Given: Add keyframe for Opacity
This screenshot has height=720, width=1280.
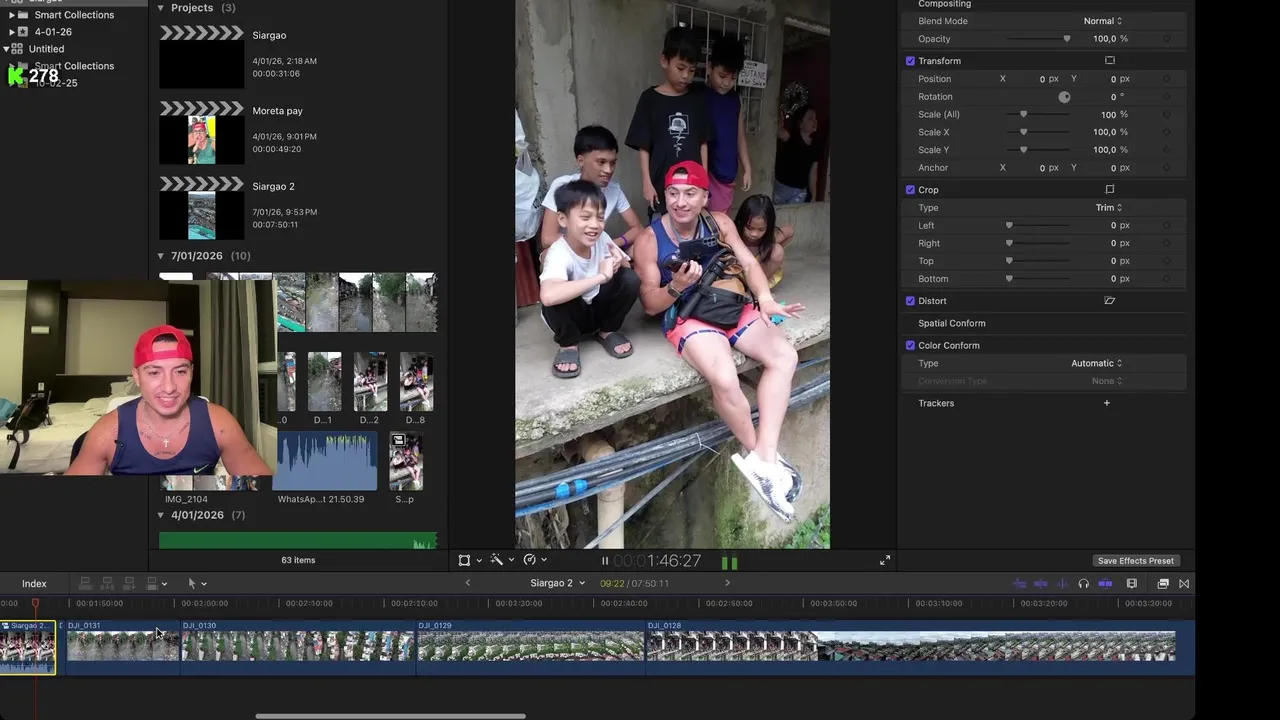Looking at the screenshot, I should coord(1166,39).
